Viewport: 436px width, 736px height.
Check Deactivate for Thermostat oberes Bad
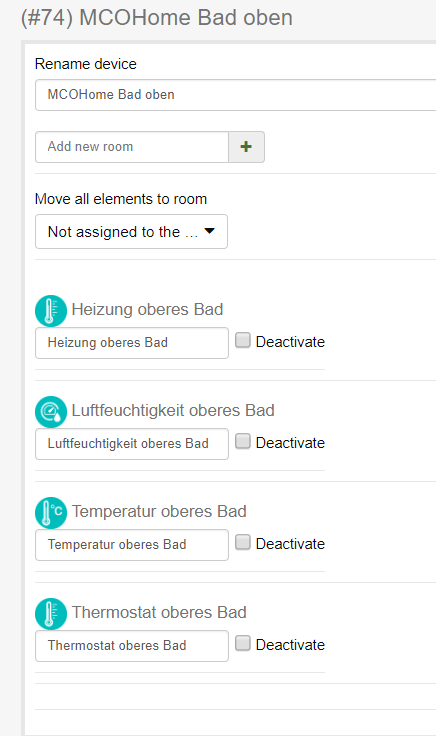[x=243, y=643]
